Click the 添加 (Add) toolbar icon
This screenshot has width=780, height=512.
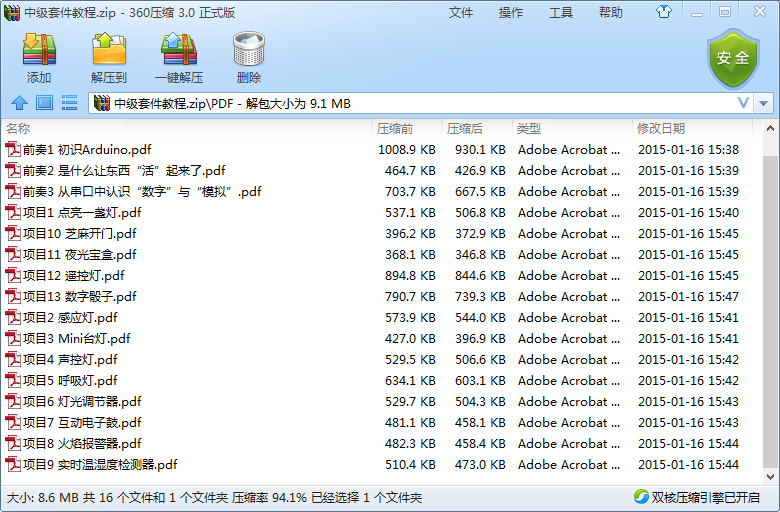coord(39,49)
